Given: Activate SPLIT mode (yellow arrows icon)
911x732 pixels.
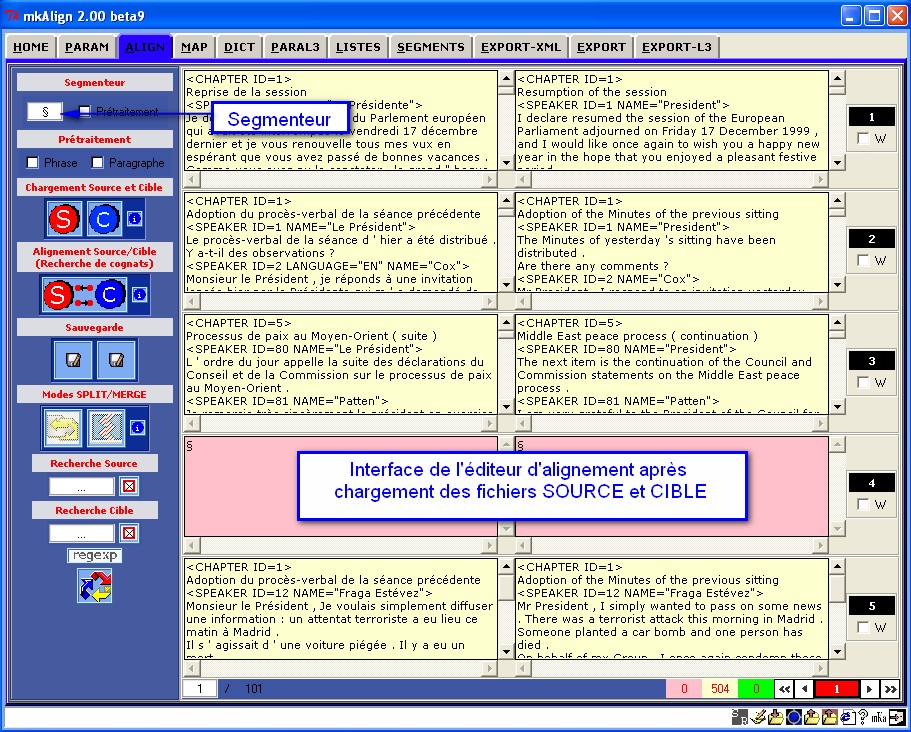Looking at the screenshot, I should [63, 428].
